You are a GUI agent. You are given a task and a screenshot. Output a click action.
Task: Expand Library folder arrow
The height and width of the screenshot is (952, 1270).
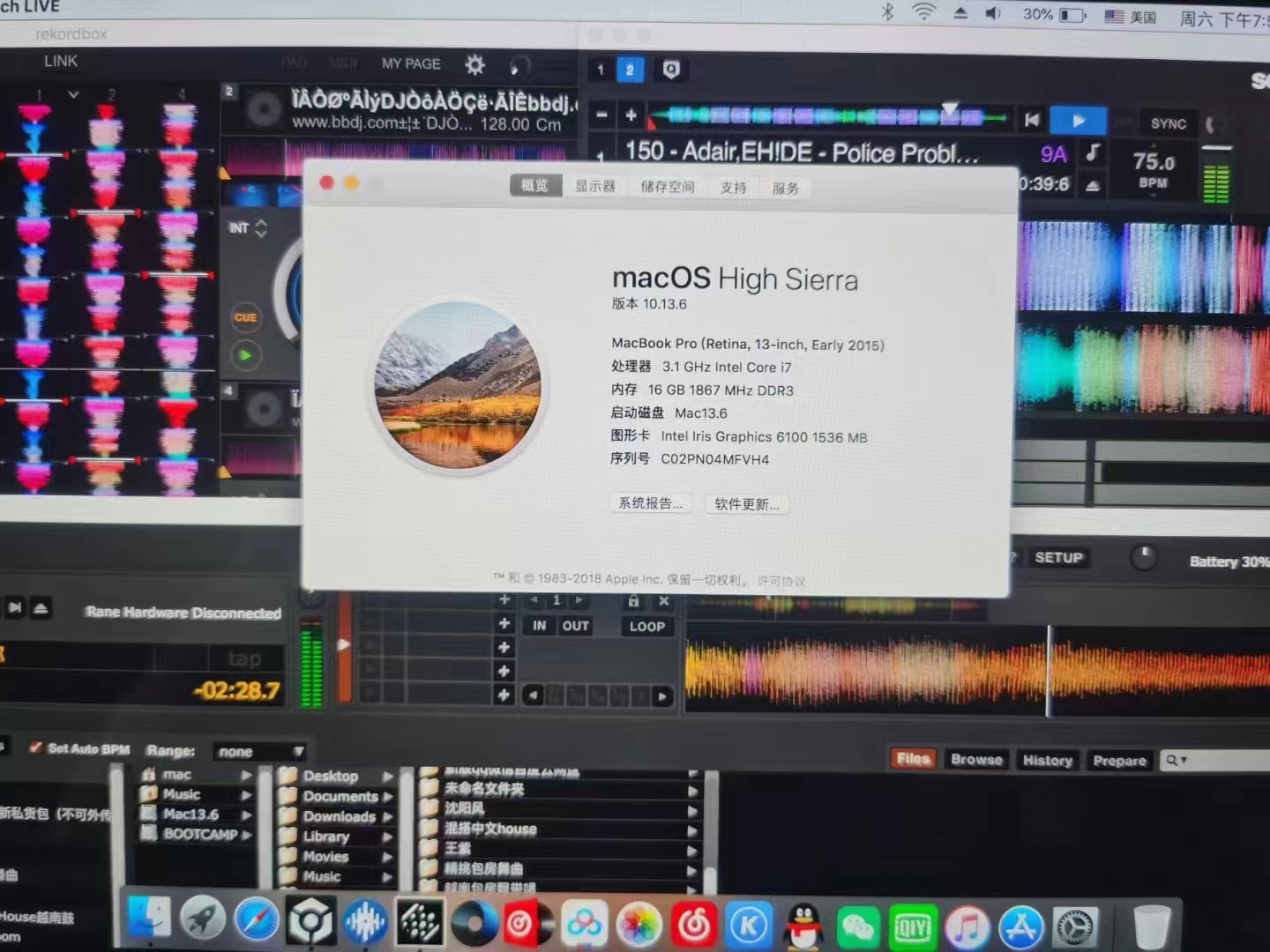click(388, 837)
